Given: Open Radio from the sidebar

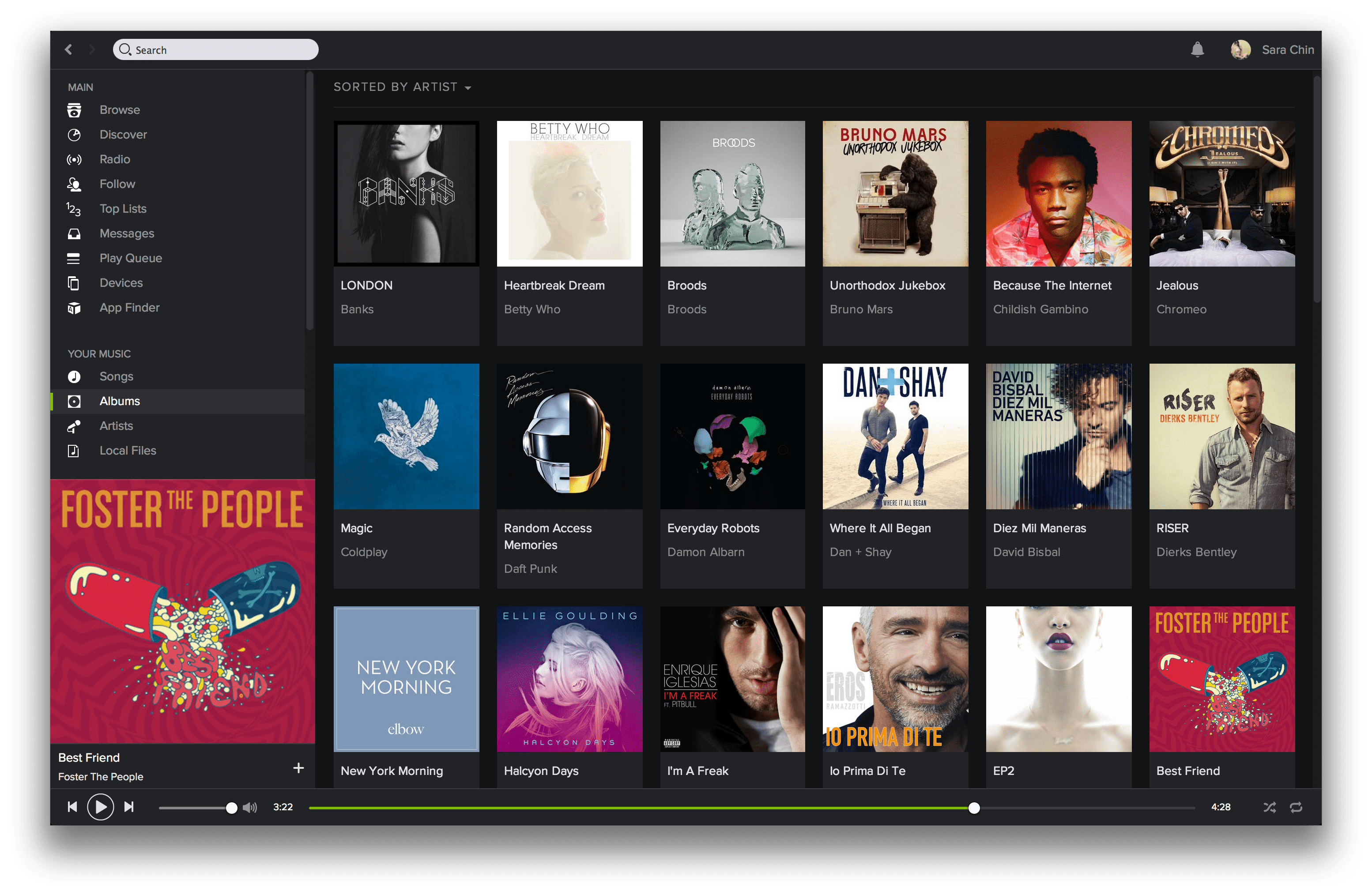Looking at the screenshot, I should [114, 159].
